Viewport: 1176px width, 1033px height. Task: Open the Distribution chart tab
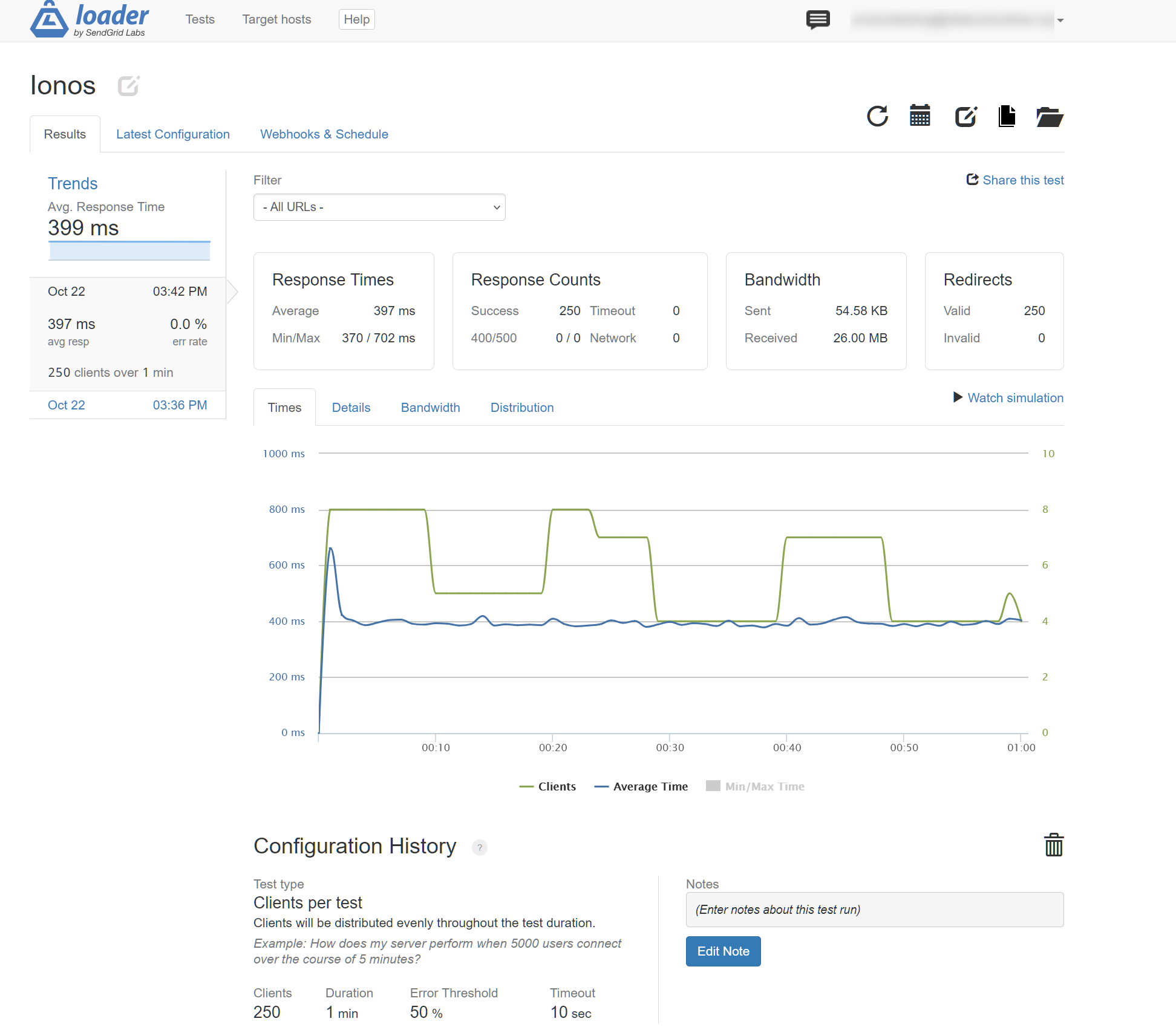pos(522,408)
